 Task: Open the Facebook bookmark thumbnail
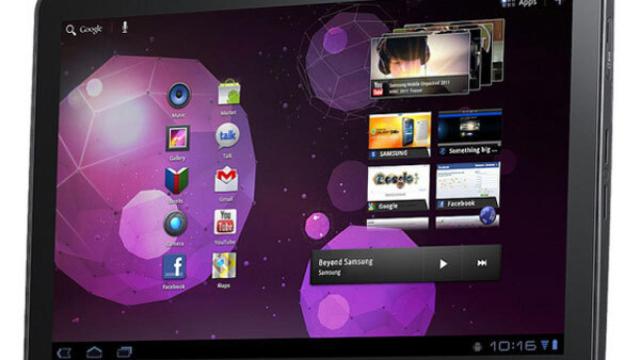468,186
